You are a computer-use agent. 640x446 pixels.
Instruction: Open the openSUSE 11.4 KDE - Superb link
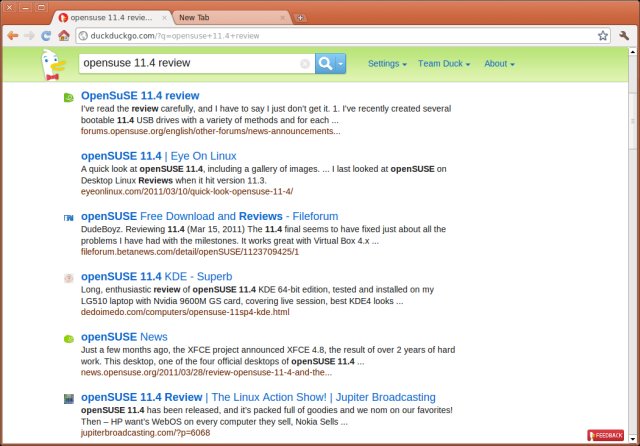click(x=156, y=276)
